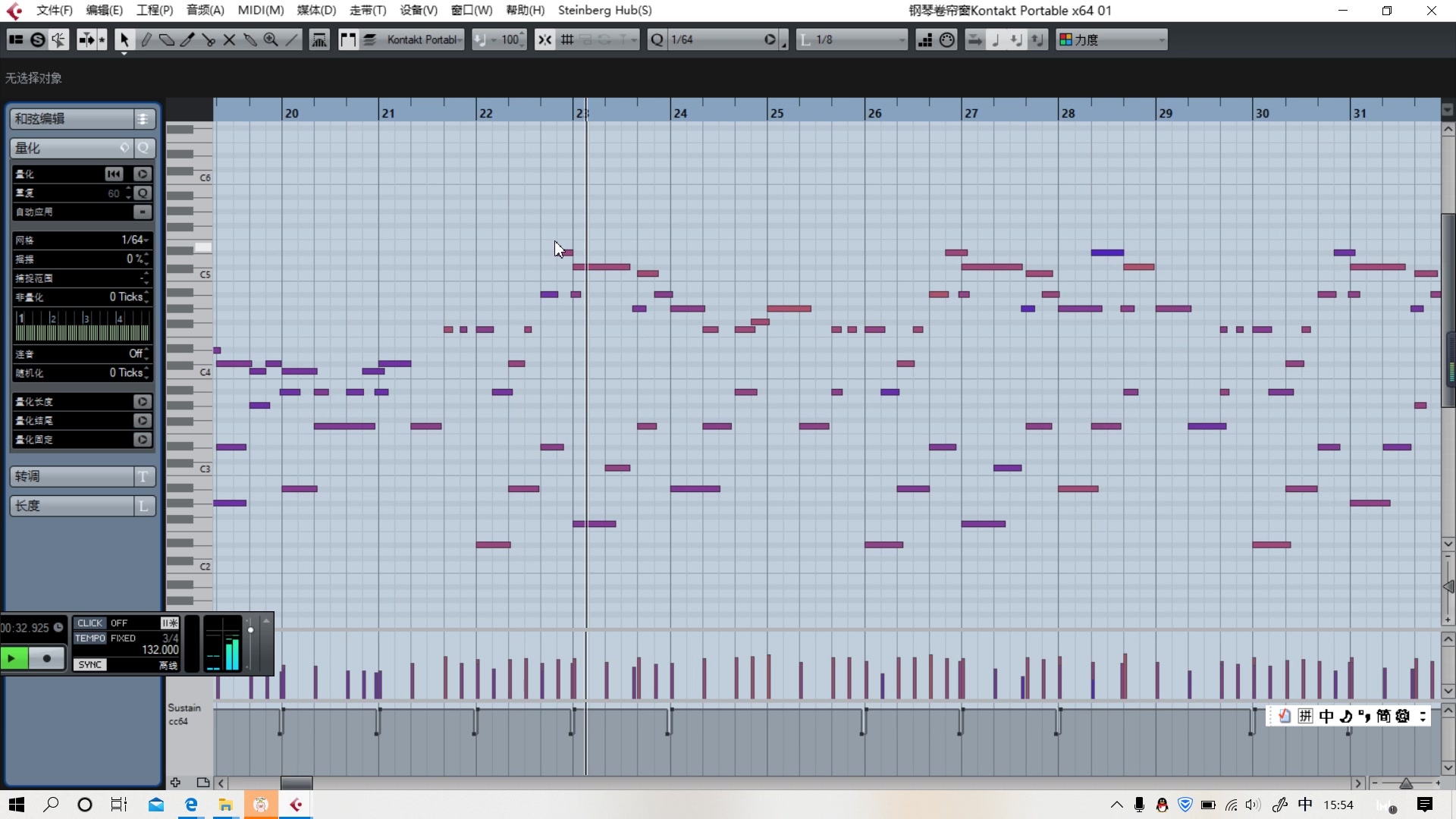1456x819 pixels.
Task: Select the Glue tool
Action: (x=249, y=40)
